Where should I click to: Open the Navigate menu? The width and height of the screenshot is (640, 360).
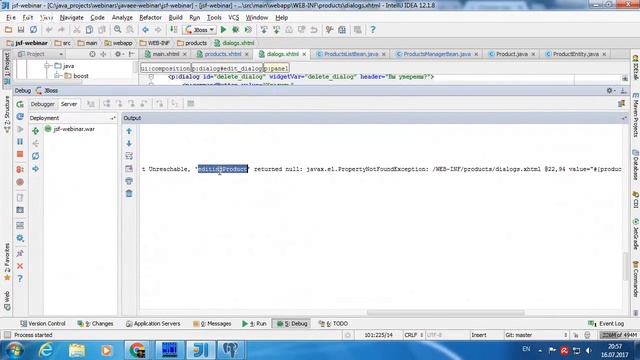pos(71,18)
